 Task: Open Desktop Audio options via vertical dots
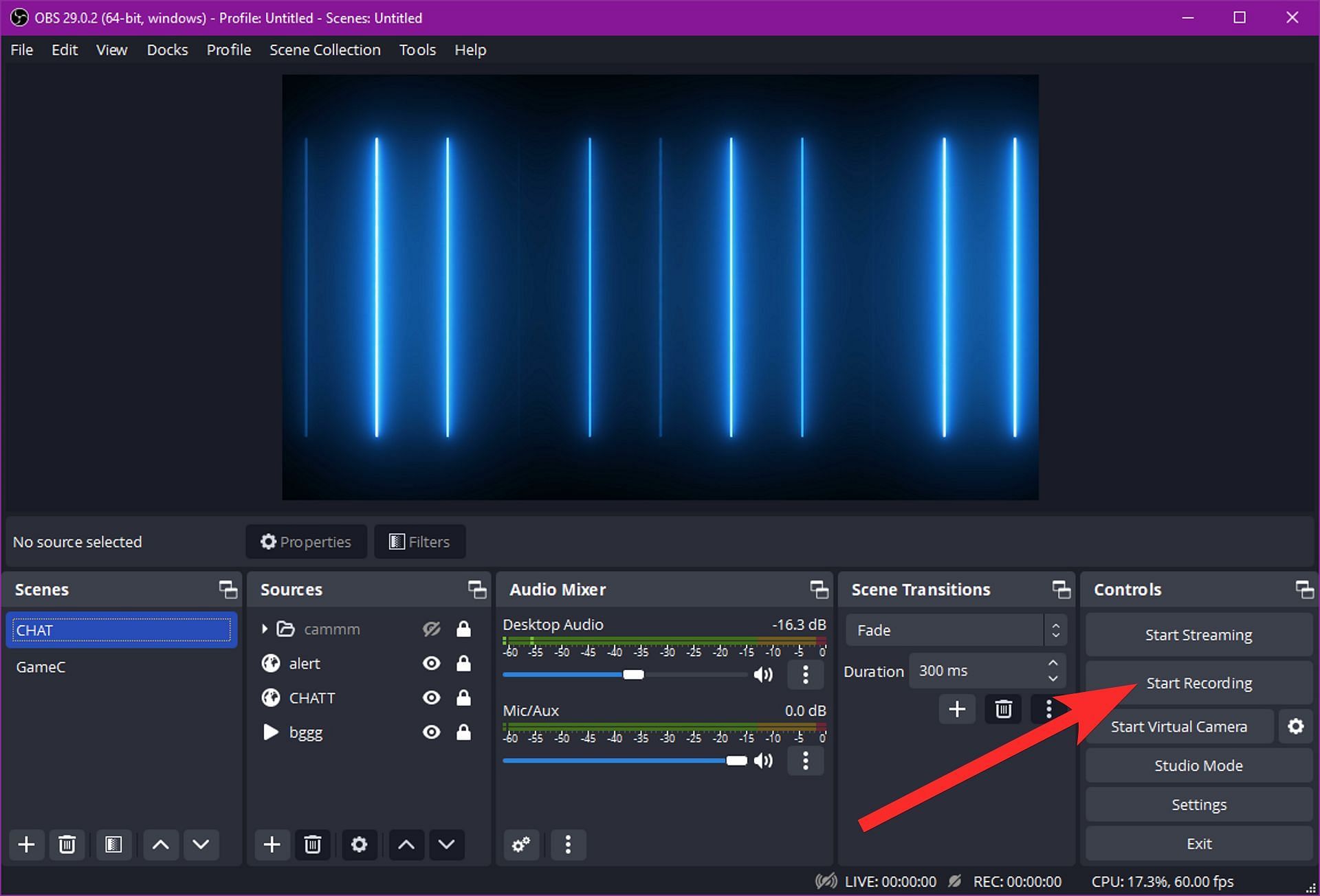(x=805, y=675)
